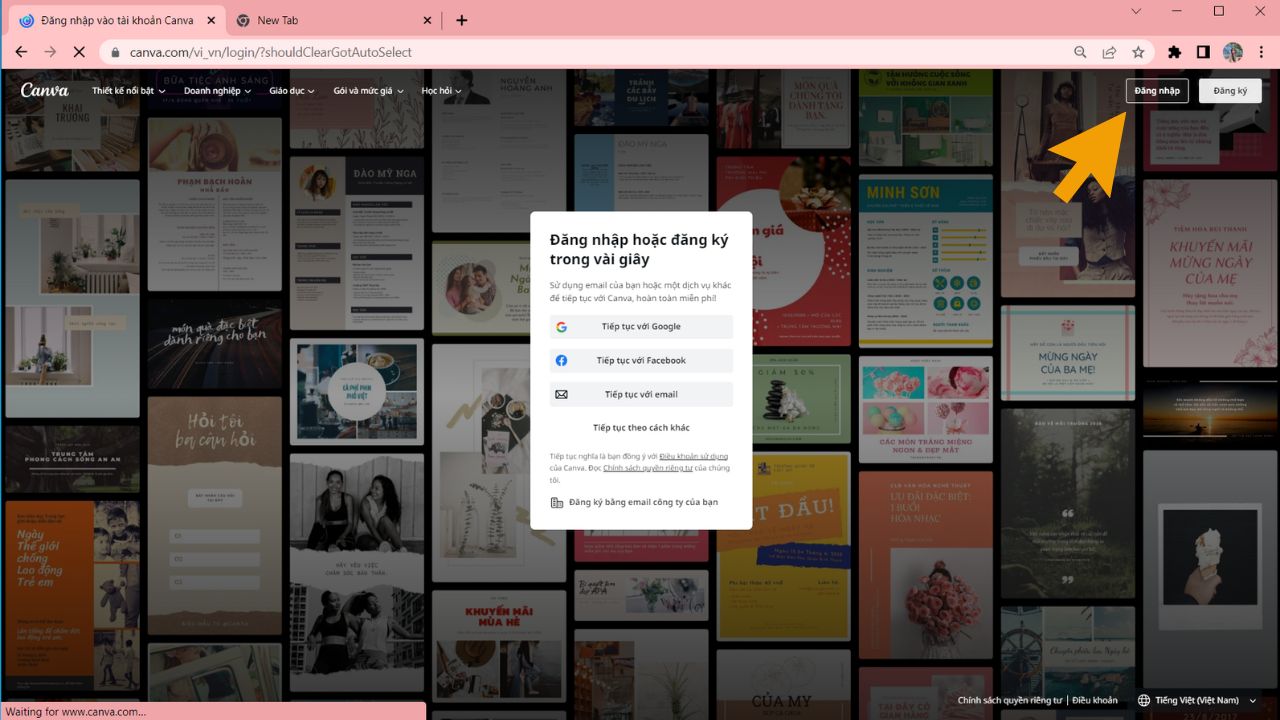1280x720 pixels.
Task: Click the padlock site info icon
Action: click(x=116, y=52)
